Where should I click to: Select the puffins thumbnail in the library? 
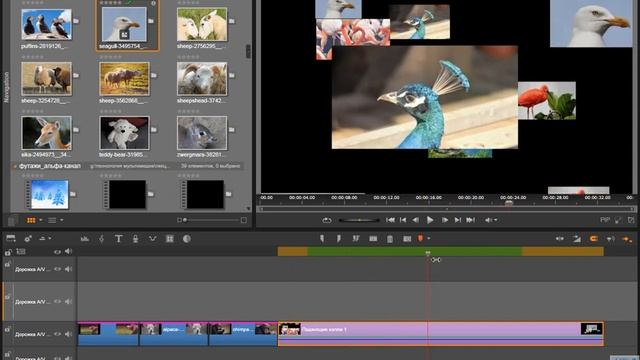click(x=46, y=24)
